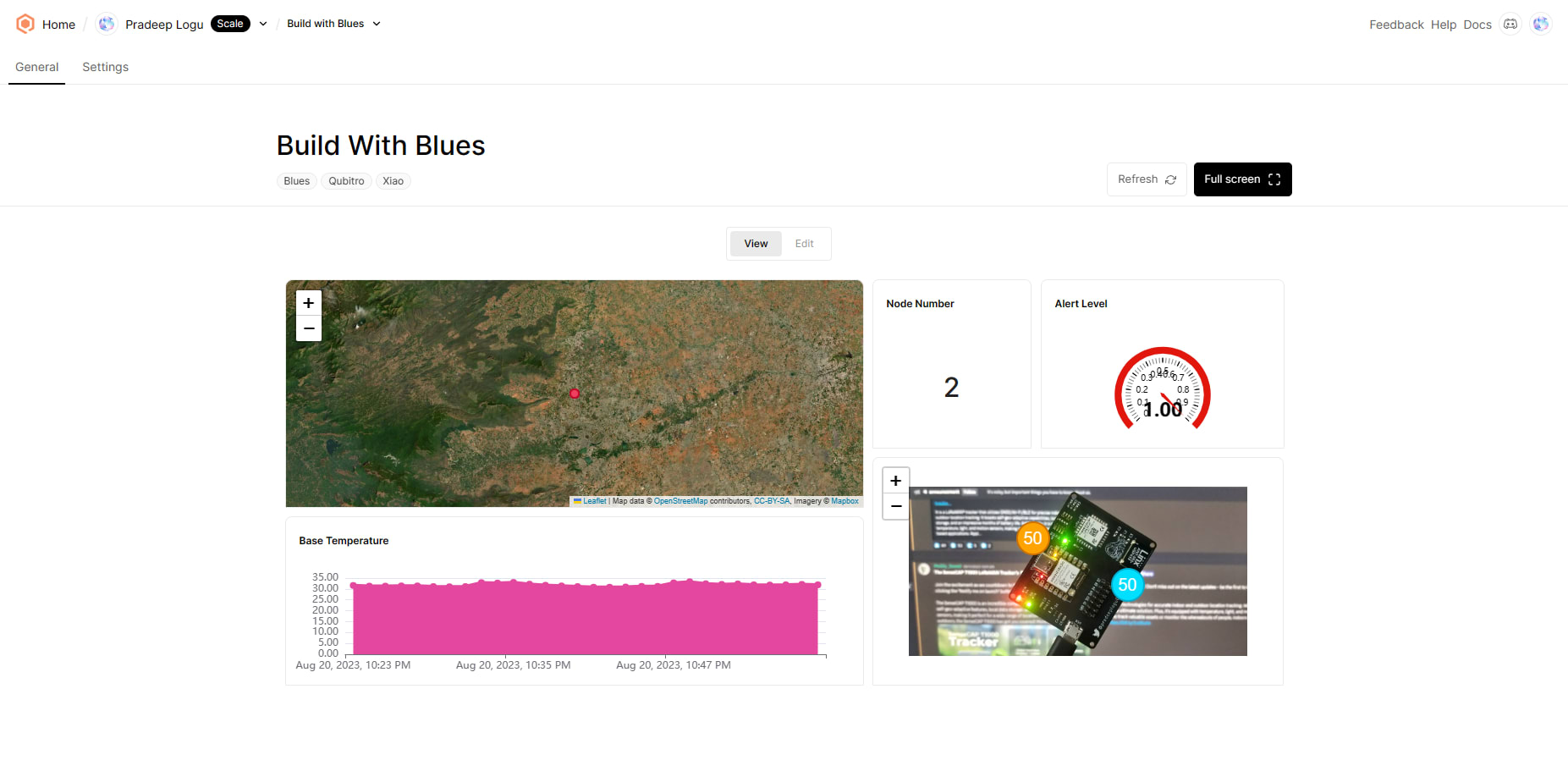Zoom in on the satellite map
Image resolution: width=1568 pixels, height=777 pixels.
[x=309, y=303]
